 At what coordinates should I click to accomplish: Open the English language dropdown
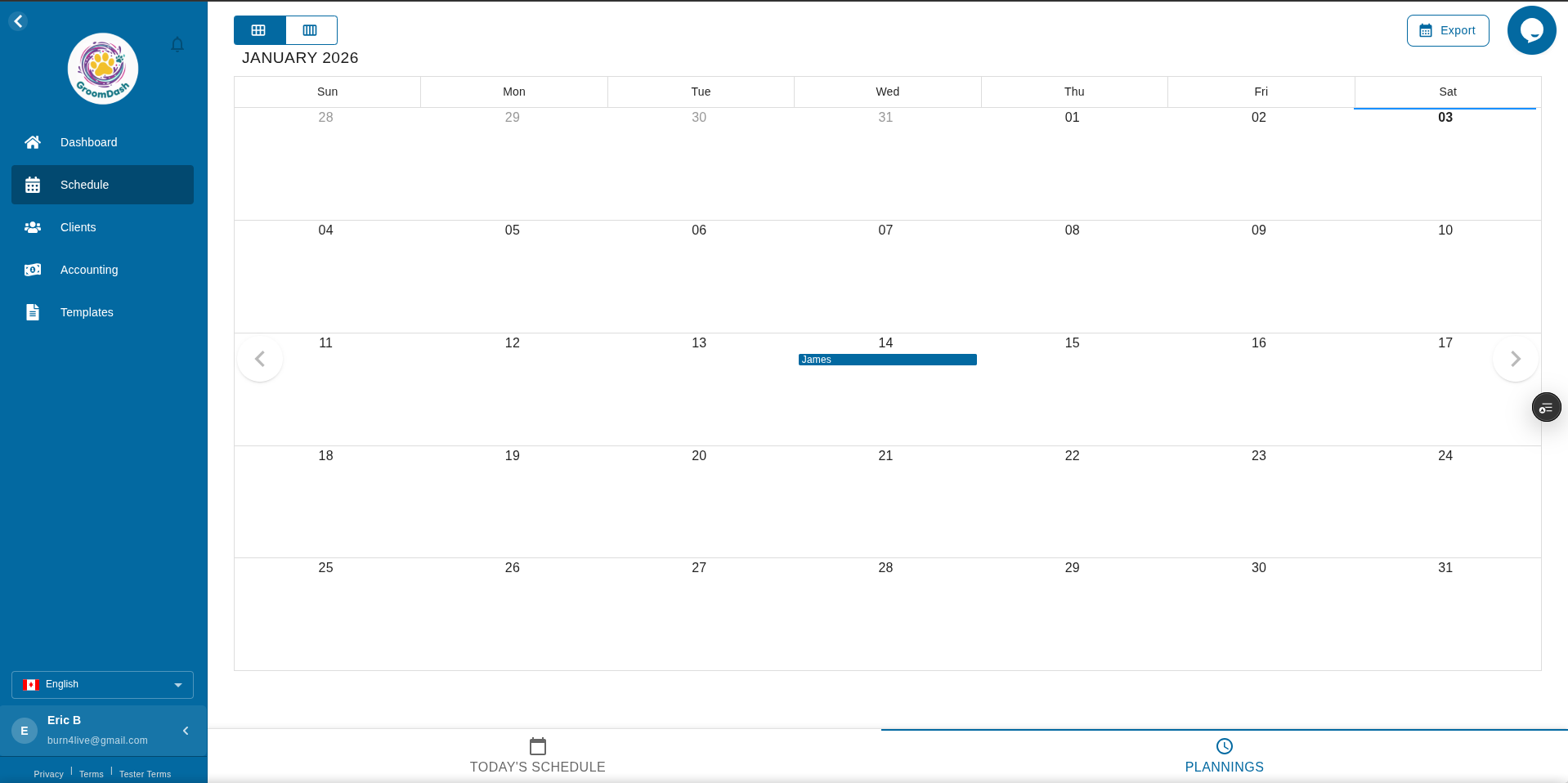(101, 685)
